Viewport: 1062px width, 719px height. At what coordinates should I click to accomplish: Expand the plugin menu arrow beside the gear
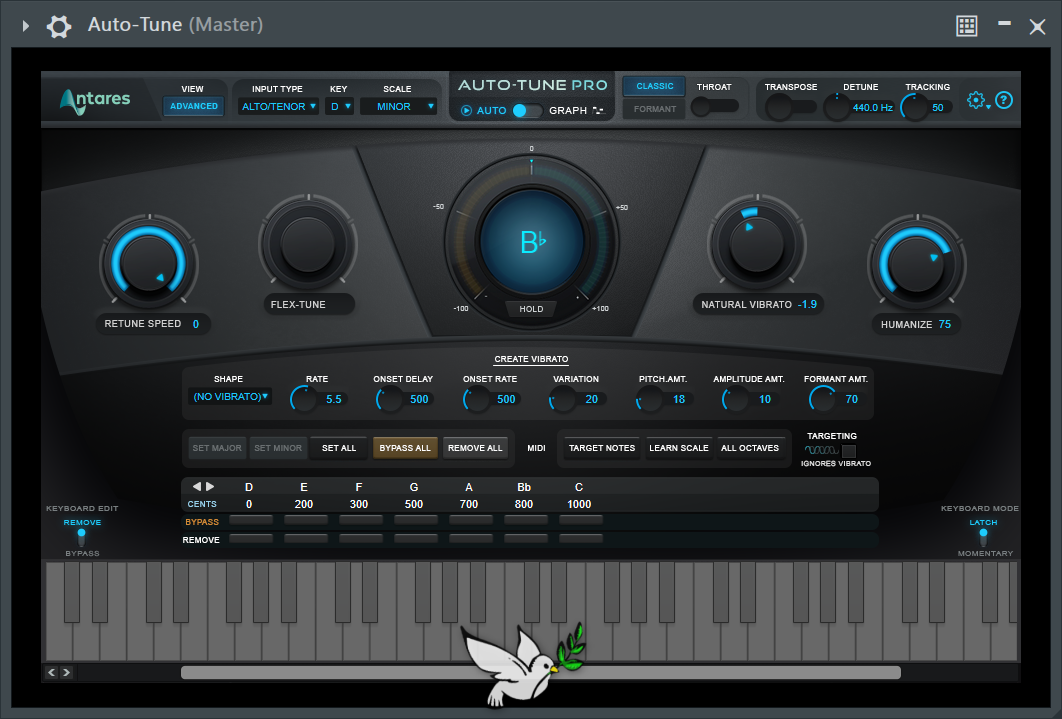[26, 26]
